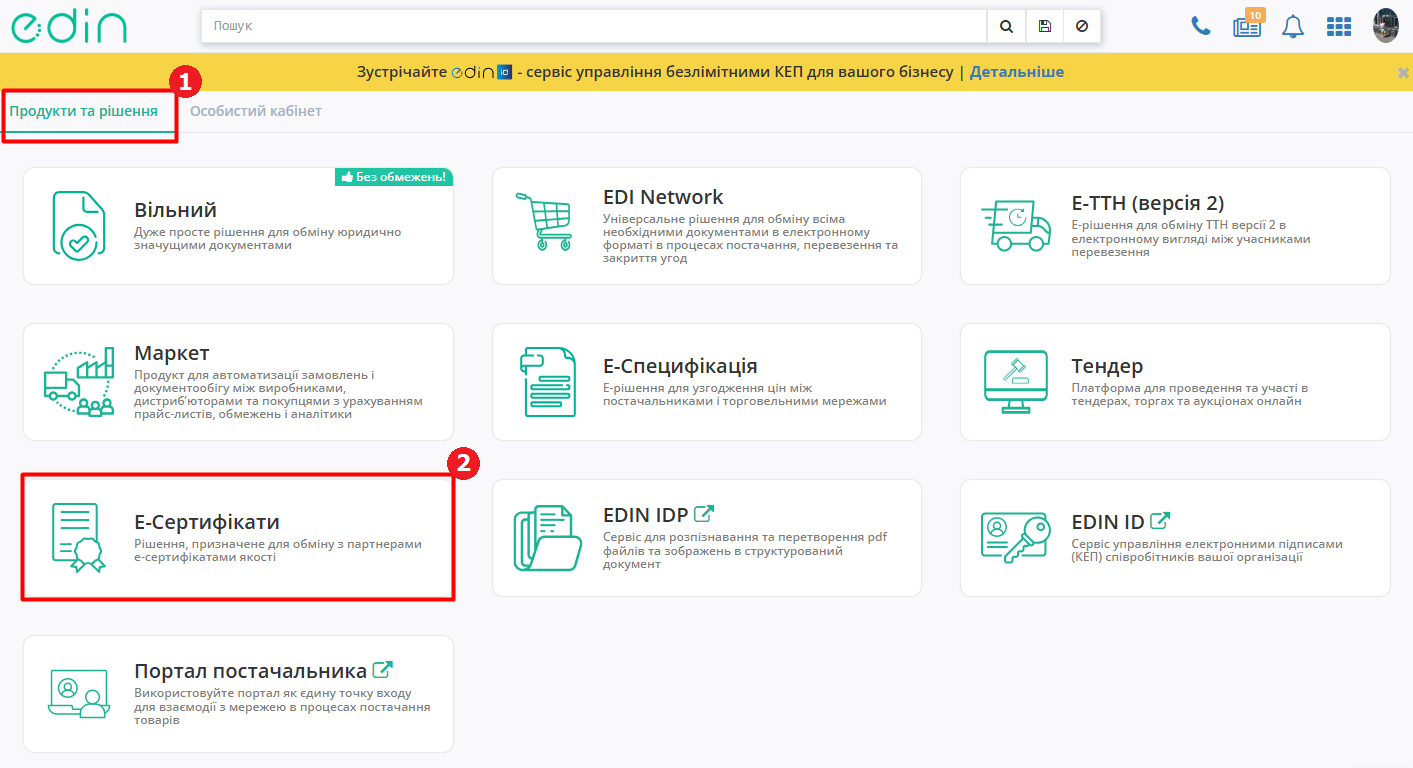This screenshot has height=768, width=1413.
Task: Click external link icon beside EDIN IDP
Action: (x=704, y=515)
